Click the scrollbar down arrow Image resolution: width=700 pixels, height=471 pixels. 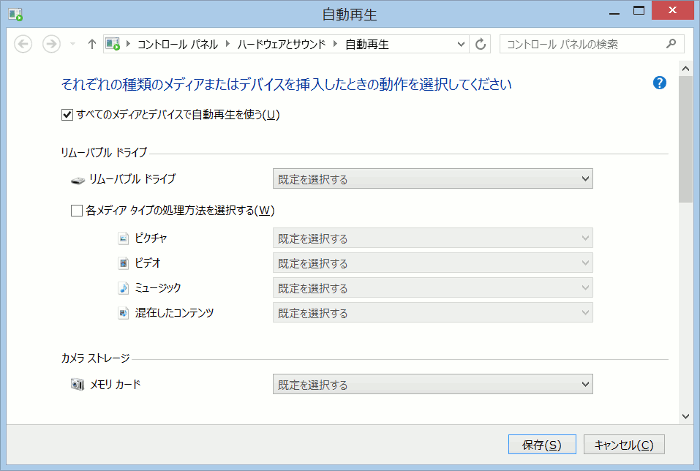[686, 414]
